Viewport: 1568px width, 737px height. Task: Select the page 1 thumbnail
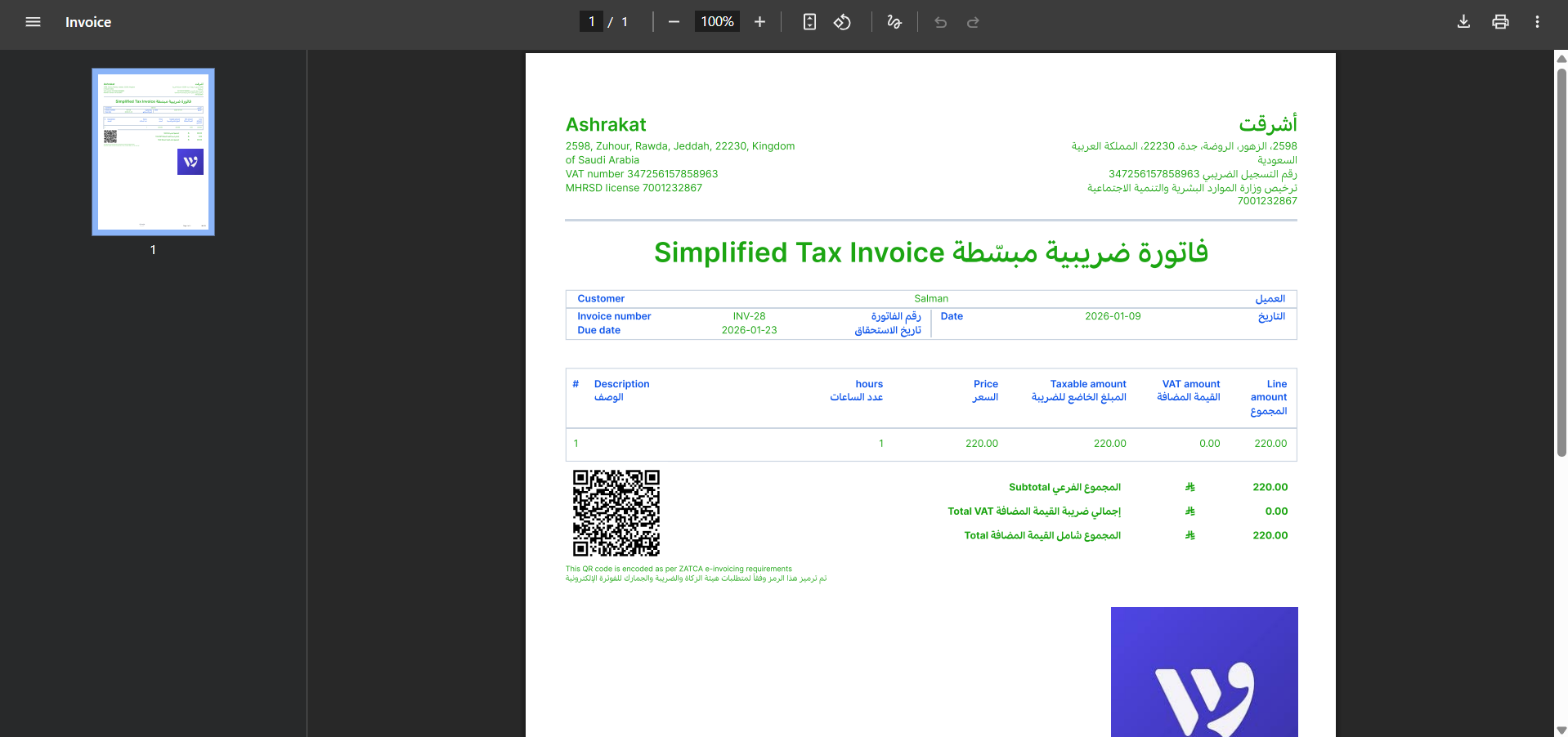pyautogui.click(x=153, y=152)
